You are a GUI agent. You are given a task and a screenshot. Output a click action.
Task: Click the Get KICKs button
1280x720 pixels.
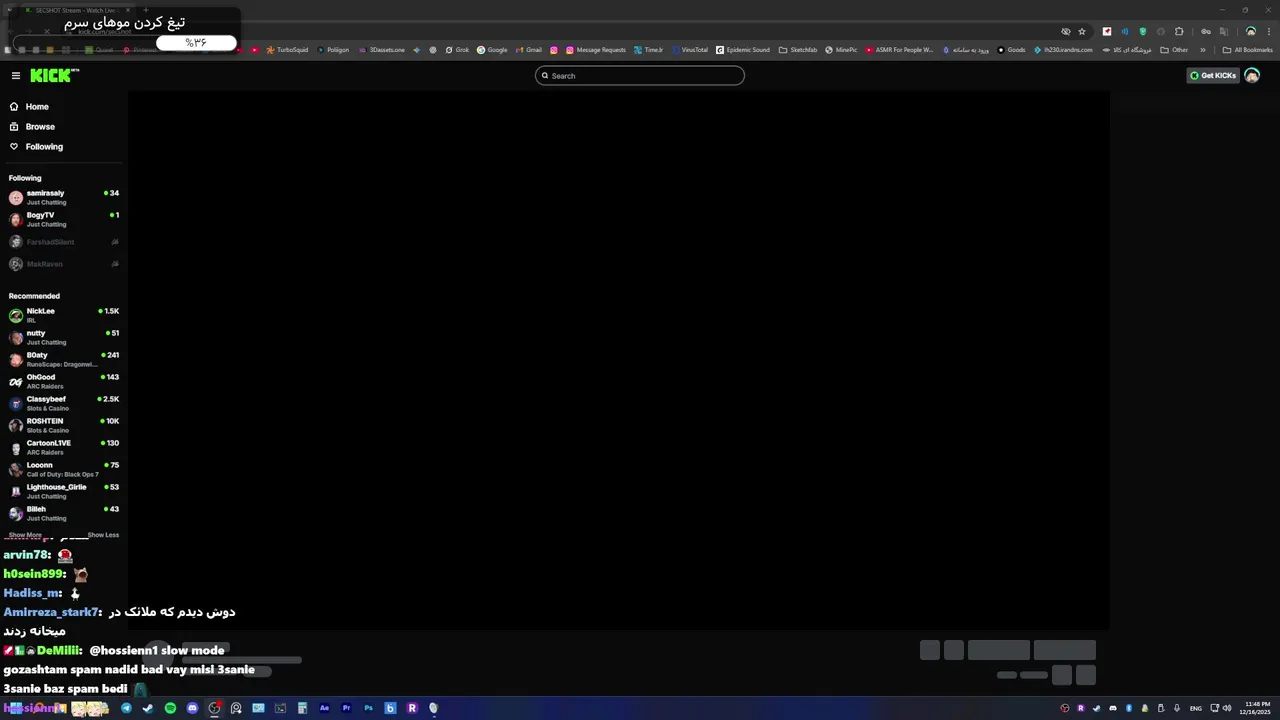[1213, 75]
